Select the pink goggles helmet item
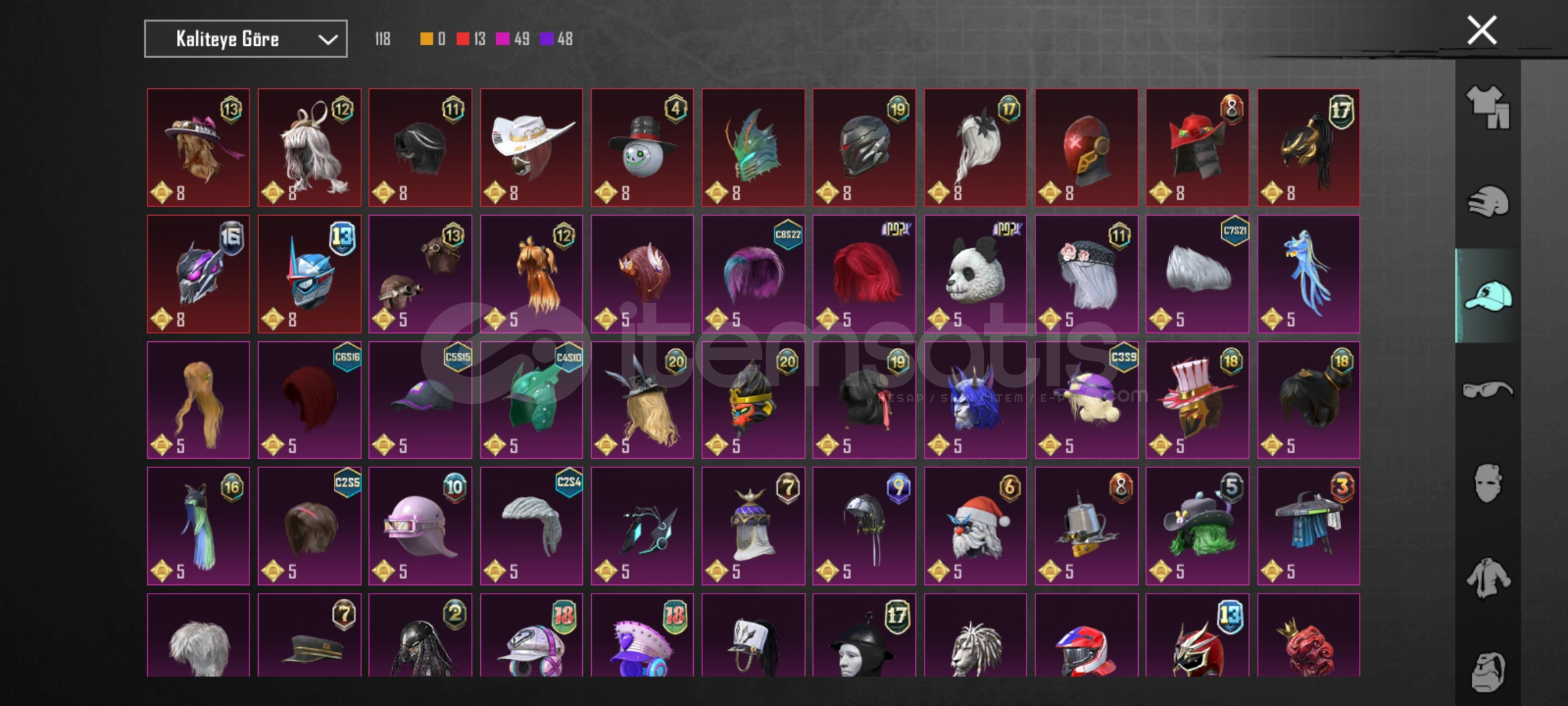The image size is (1568, 706). pos(420,526)
